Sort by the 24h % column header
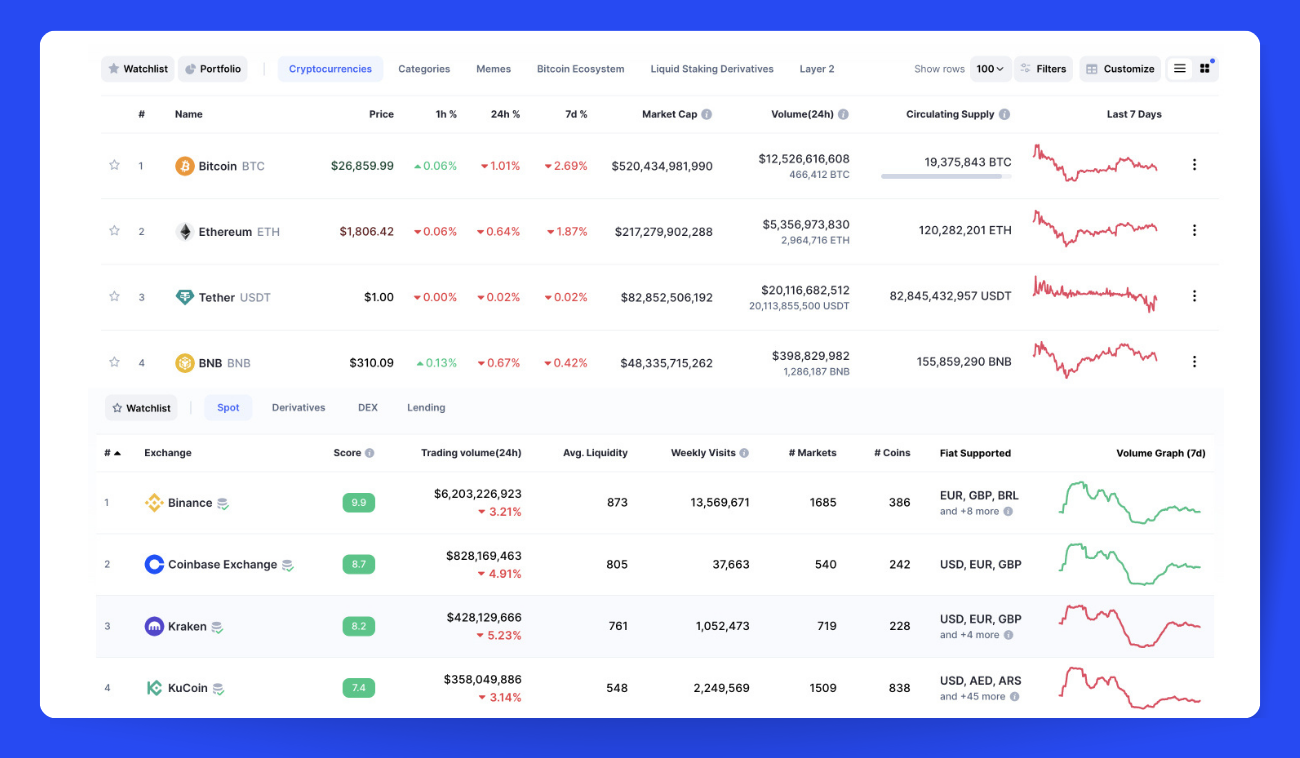Screen dimensions: 1300x758 click(505, 114)
